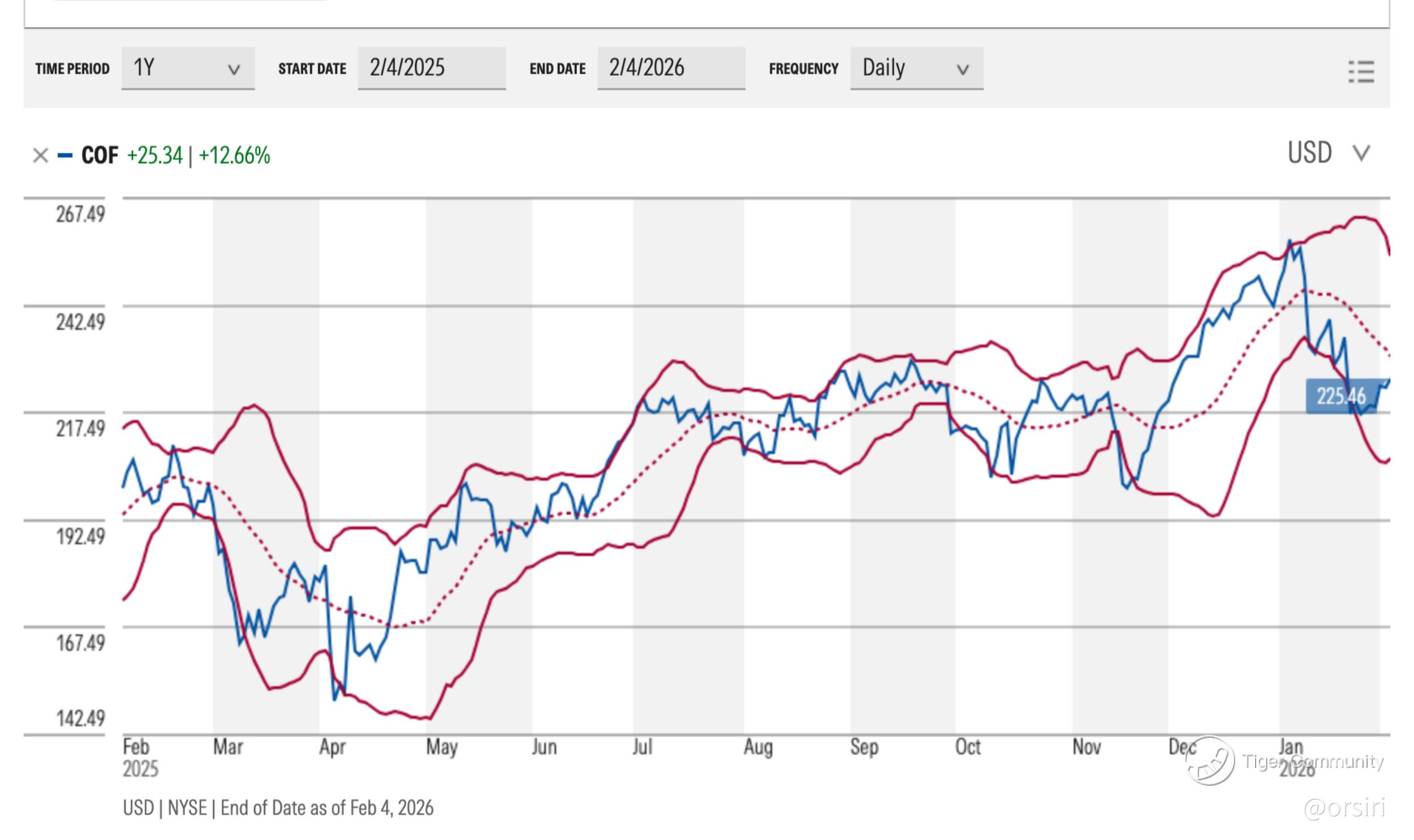Open the chart options list icon
This screenshot has height=840, width=1414.
point(1361,72)
